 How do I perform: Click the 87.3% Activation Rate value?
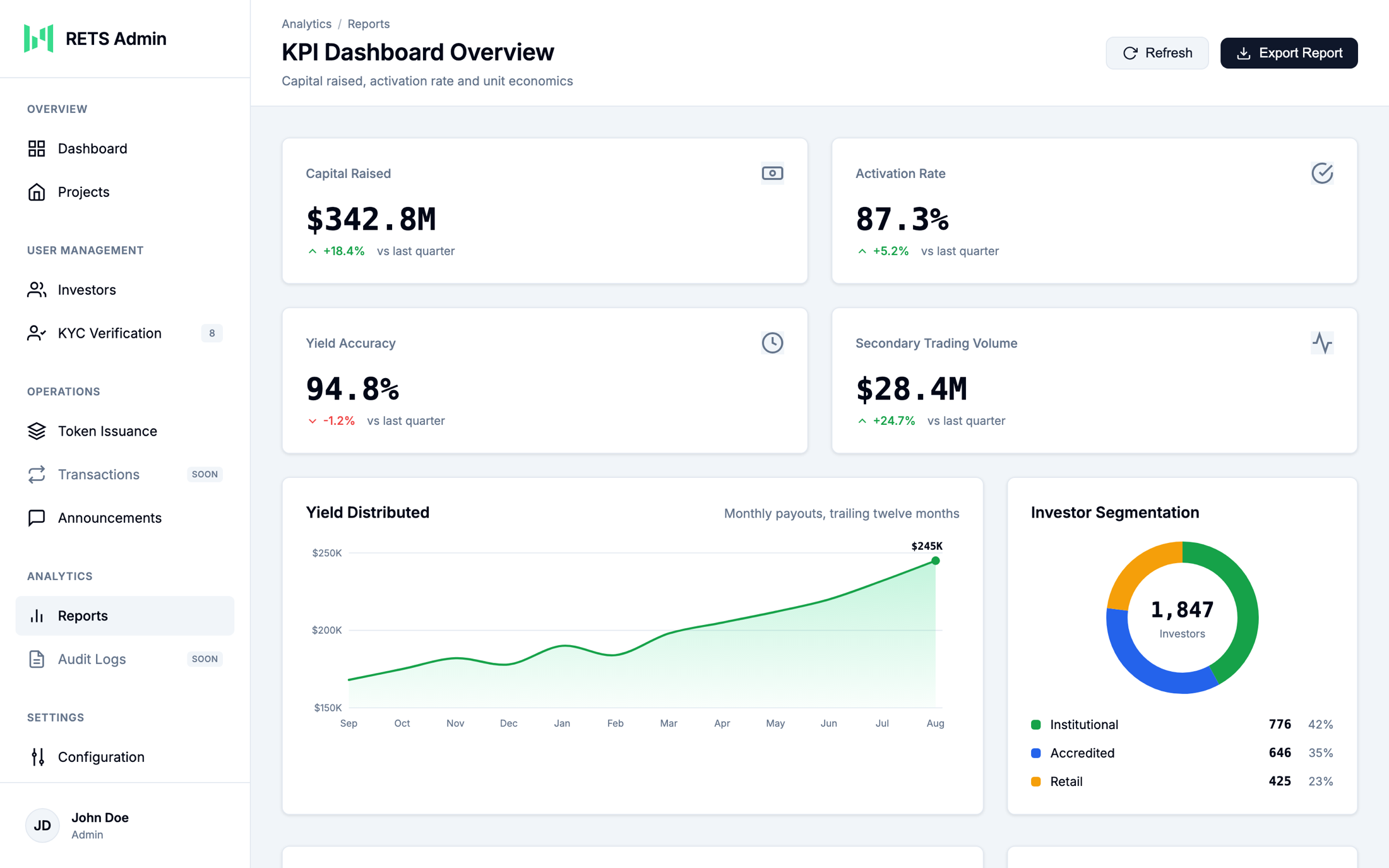(902, 219)
